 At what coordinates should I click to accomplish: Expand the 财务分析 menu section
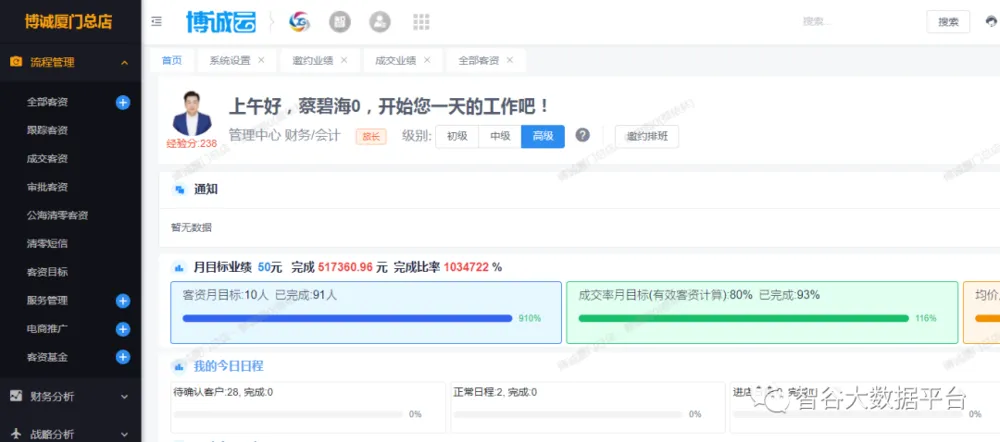tap(124, 396)
